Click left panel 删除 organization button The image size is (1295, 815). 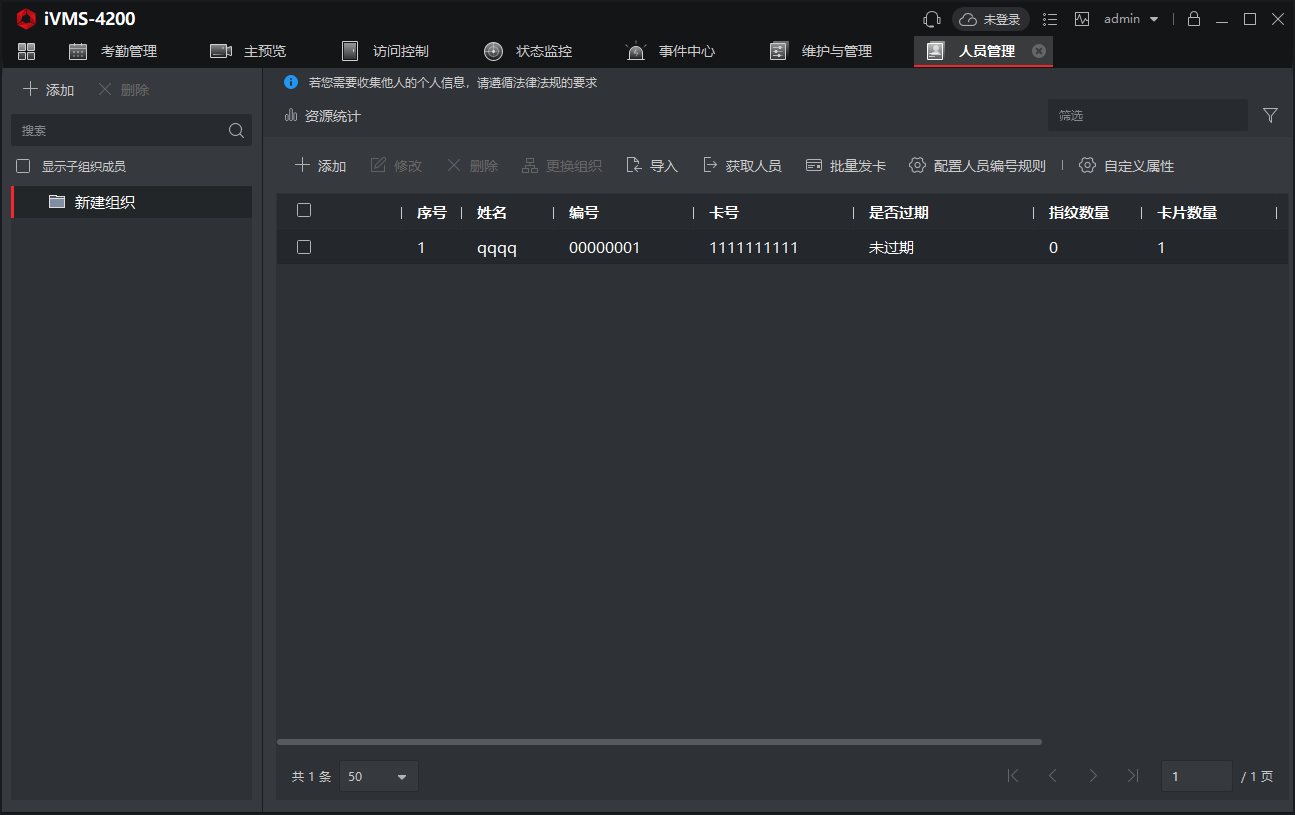point(124,90)
